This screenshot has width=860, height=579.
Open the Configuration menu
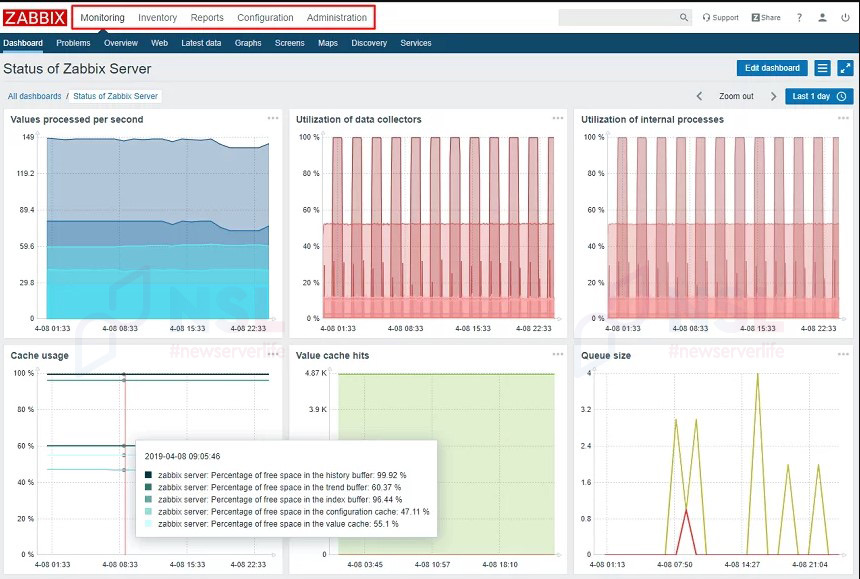click(x=265, y=18)
